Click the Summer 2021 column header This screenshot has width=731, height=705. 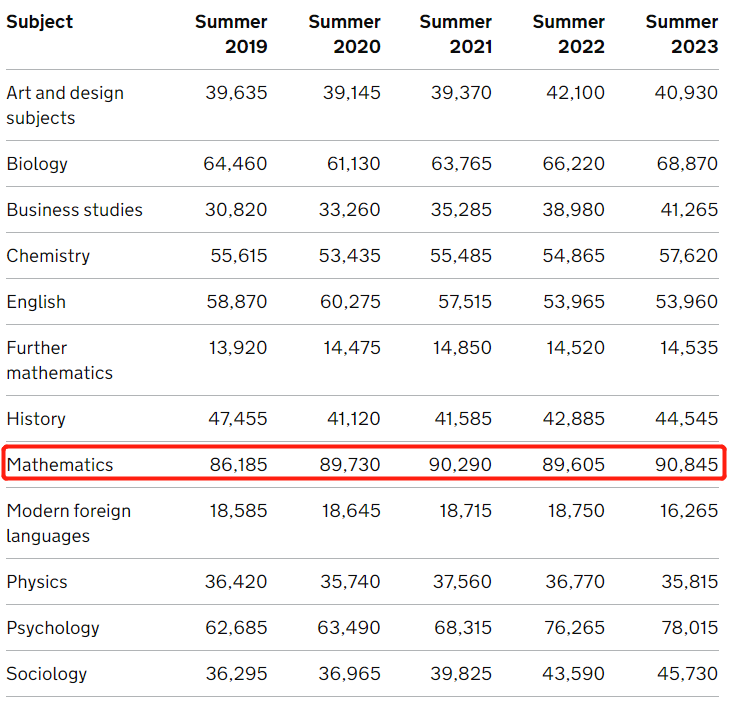[455, 34]
